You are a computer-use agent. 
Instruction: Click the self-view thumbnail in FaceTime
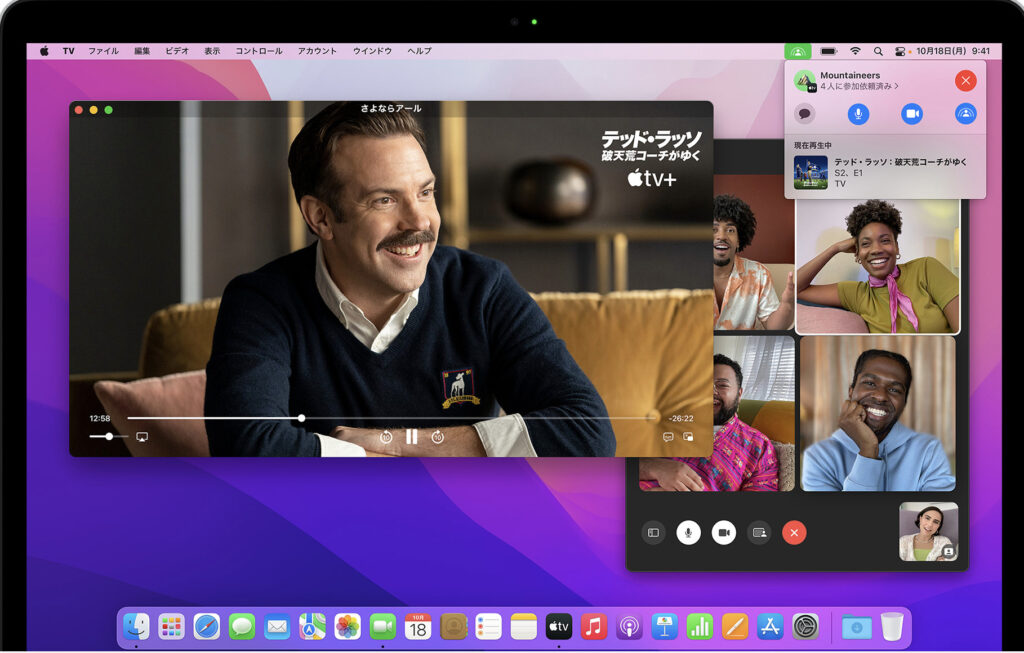tap(929, 532)
